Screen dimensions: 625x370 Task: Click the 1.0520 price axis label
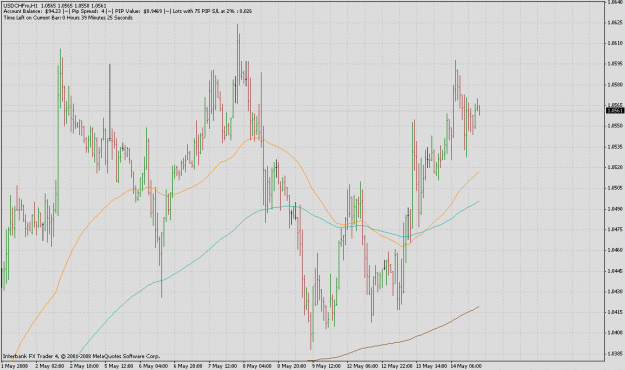[614, 167]
